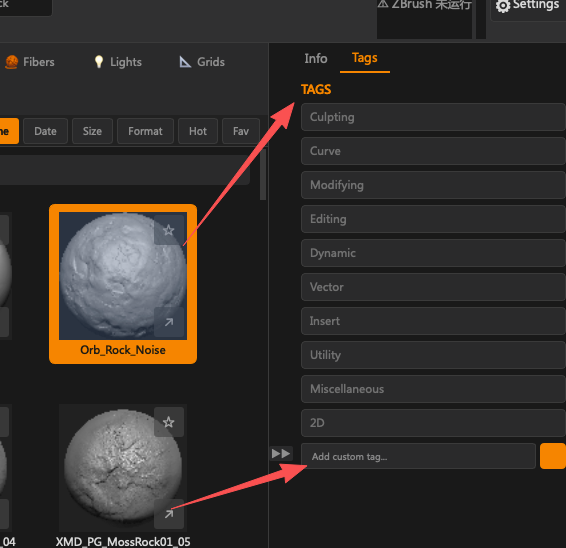Toggle the Culpting tag
This screenshot has width=566, height=548.
click(x=433, y=117)
